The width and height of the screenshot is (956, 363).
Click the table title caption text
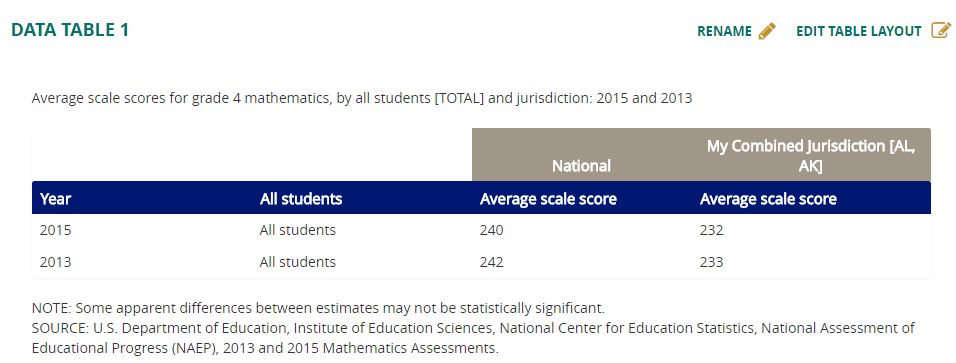362,98
